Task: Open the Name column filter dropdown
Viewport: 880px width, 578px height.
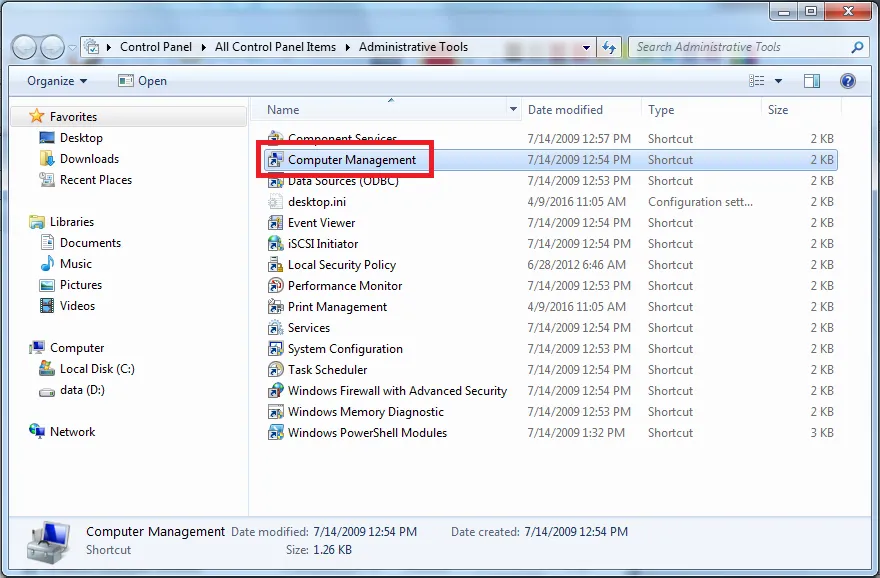Action: click(x=513, y=109)
